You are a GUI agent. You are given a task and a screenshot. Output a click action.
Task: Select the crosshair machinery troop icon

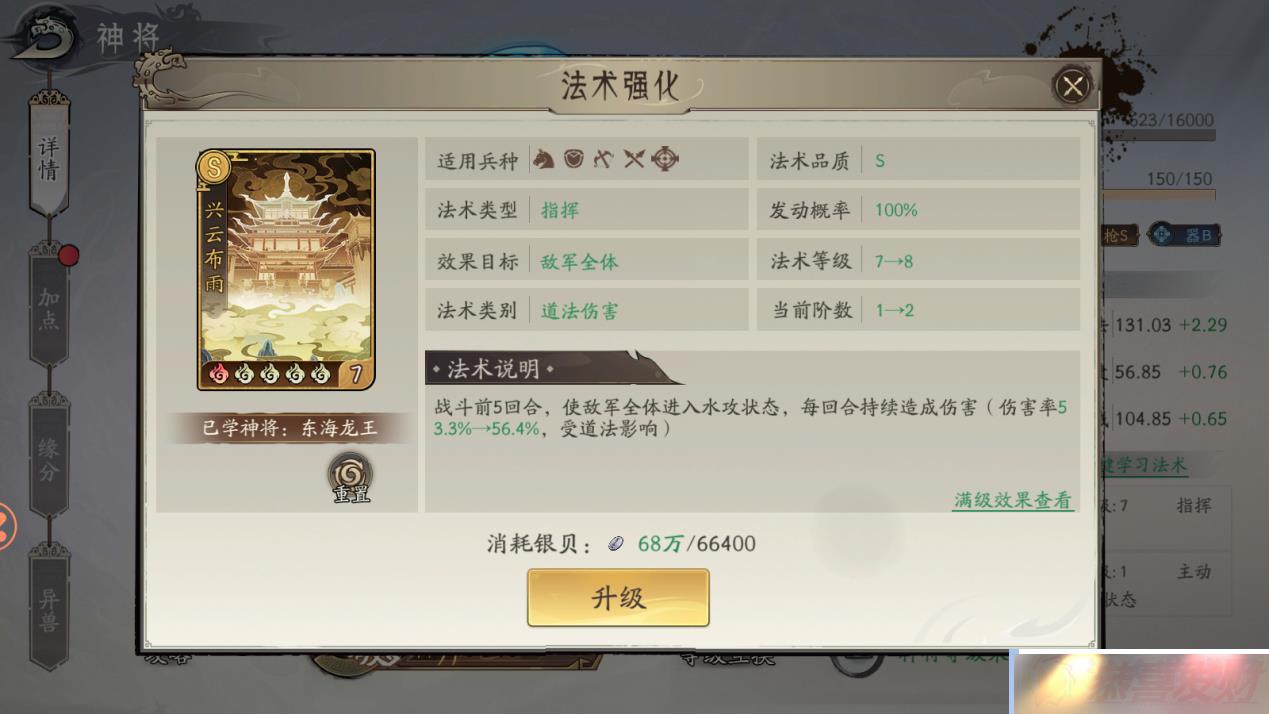pos(665,159)
